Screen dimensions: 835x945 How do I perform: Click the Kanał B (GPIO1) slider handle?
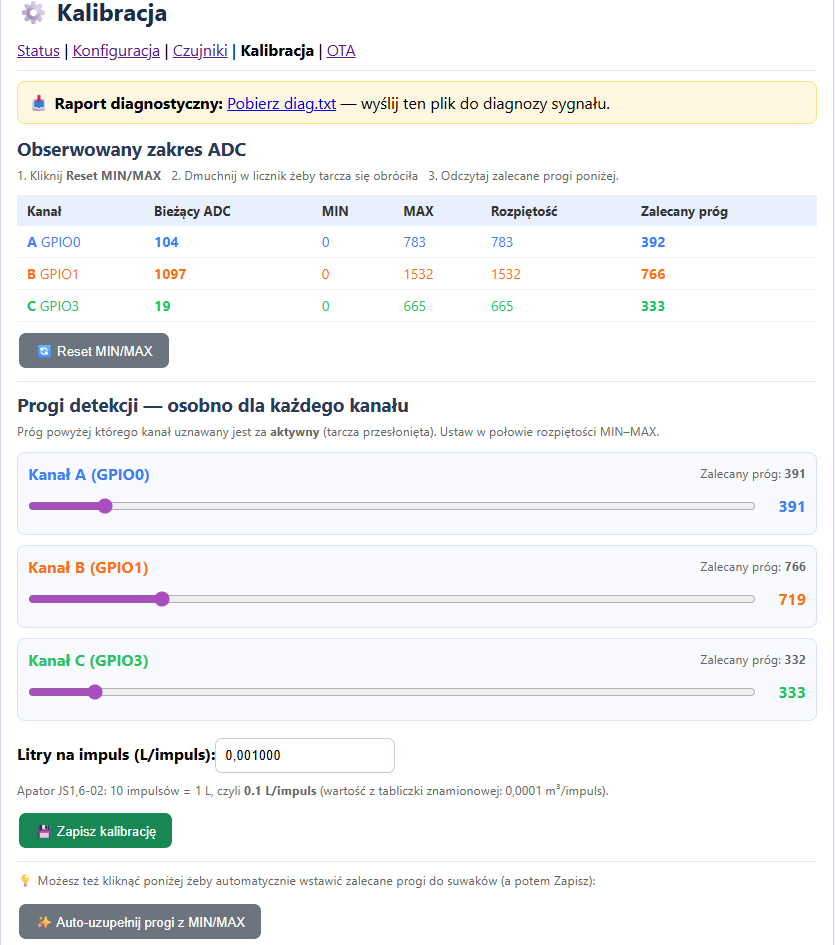click(162, 599)
